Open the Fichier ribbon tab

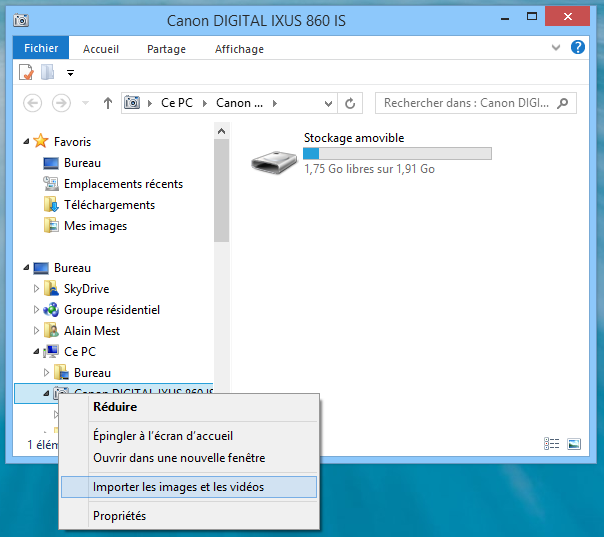click(x=41, y=48)
